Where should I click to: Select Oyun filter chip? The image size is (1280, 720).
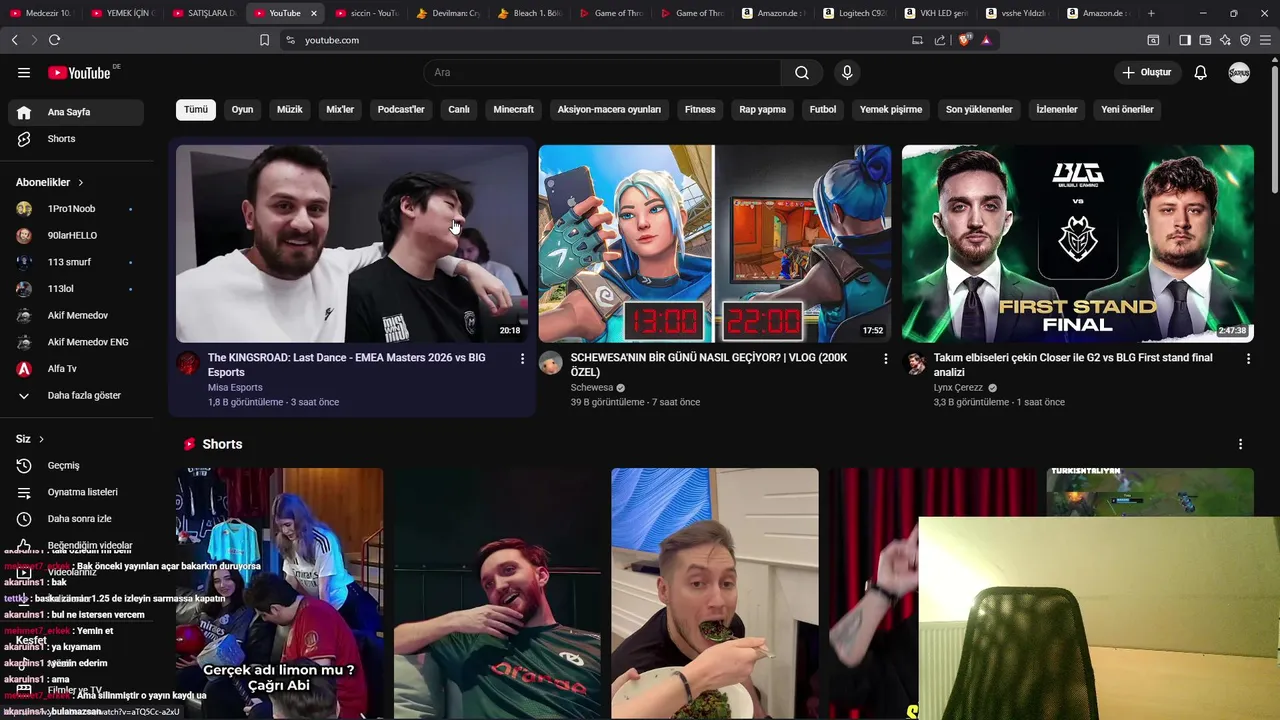coord(243,110)
